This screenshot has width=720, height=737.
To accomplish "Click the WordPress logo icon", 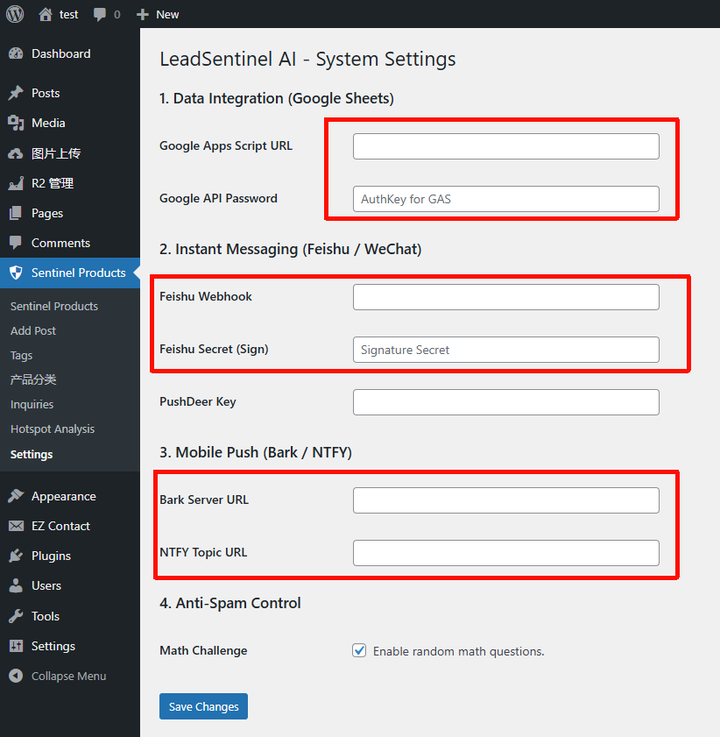I will [15, 14].
